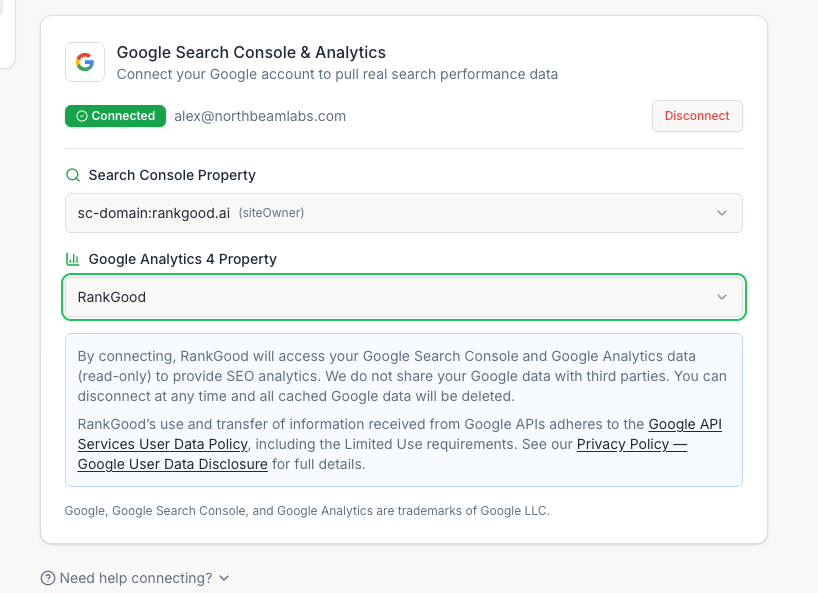Screen dimensions: 818x593
Task: Click the Search Console magnifier icon
Action: [x=73, y=175]
